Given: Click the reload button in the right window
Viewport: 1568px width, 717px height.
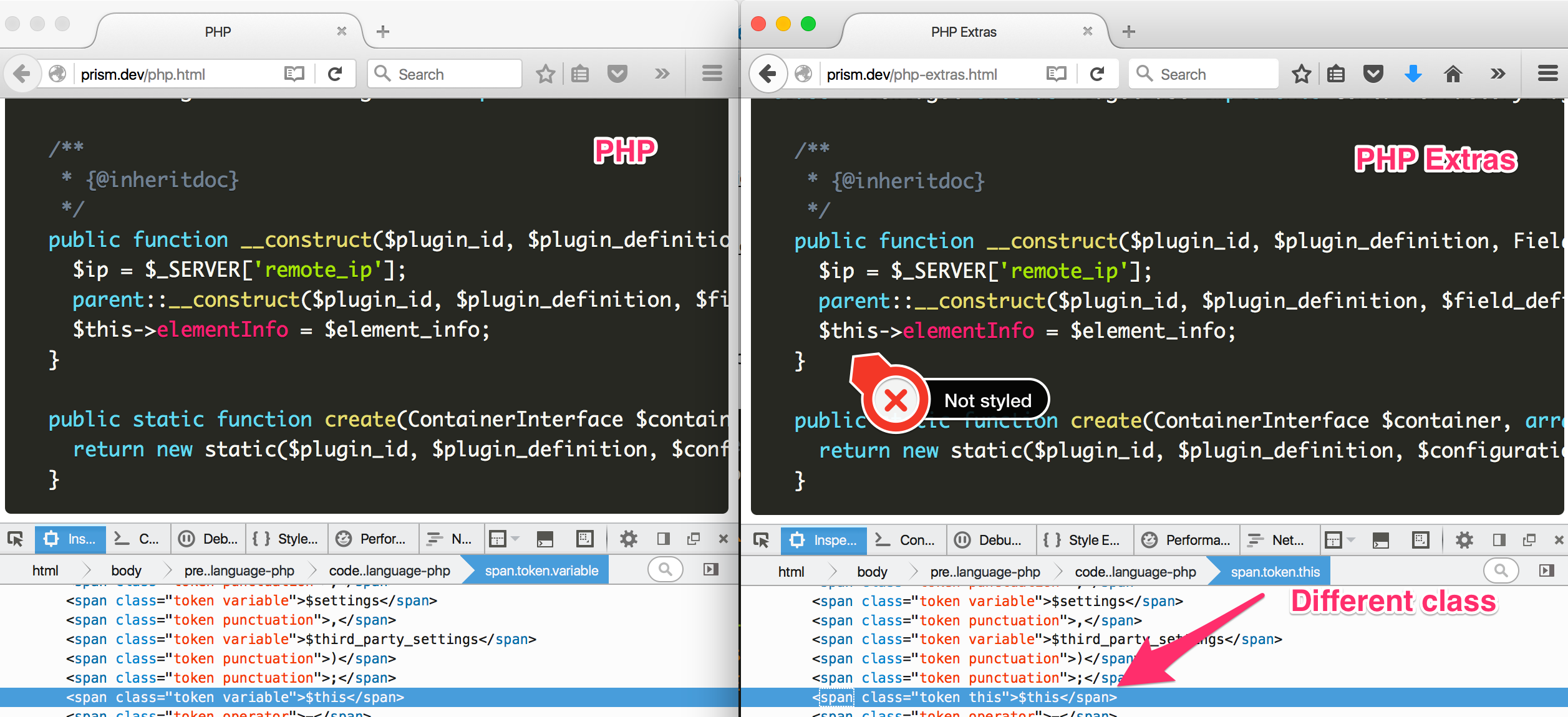Looking at the screenshot, I should pyautogui.click(x=1097, y=74).
